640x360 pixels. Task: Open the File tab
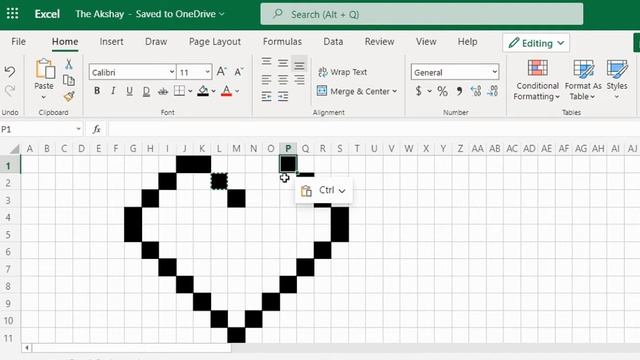18,42
